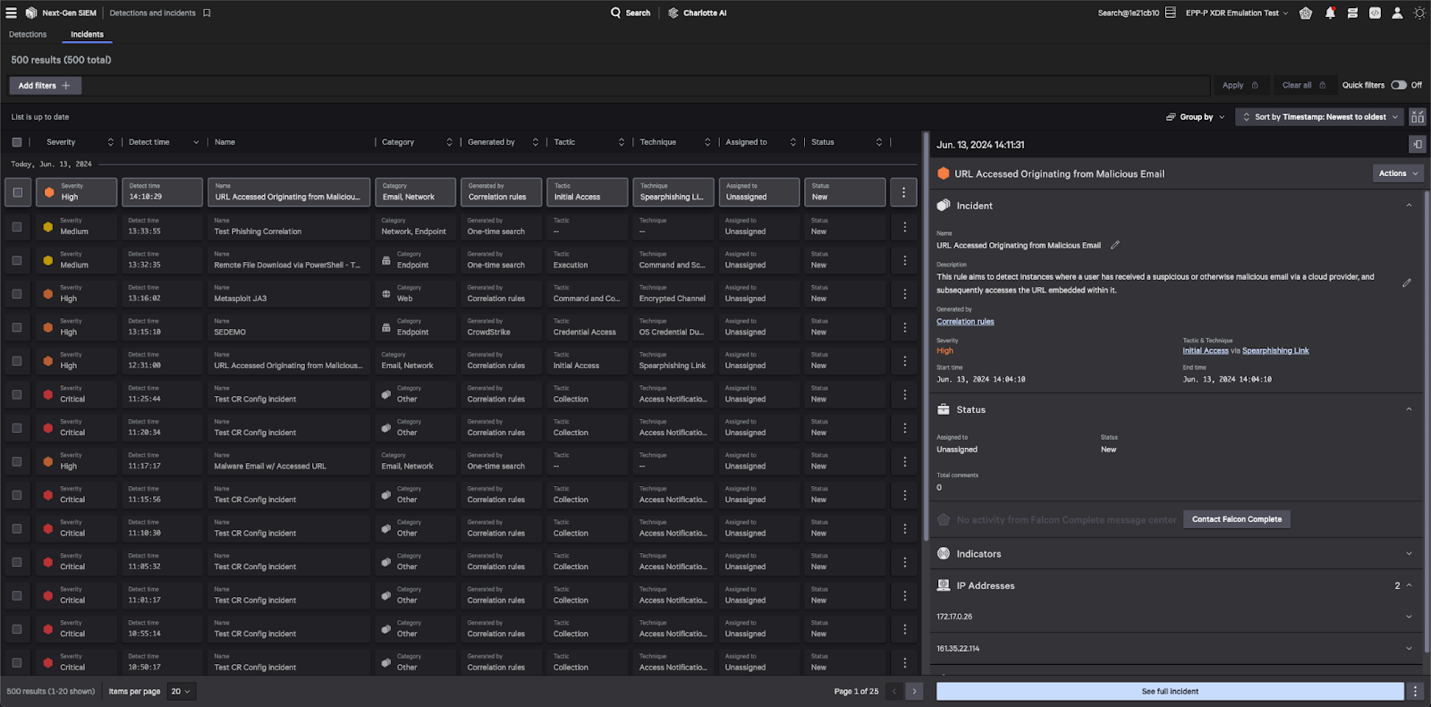The height and width of the screenshot is (707, 1431).
Task: Open the Spearphishing Link technique link
Action: (1275, 351)
